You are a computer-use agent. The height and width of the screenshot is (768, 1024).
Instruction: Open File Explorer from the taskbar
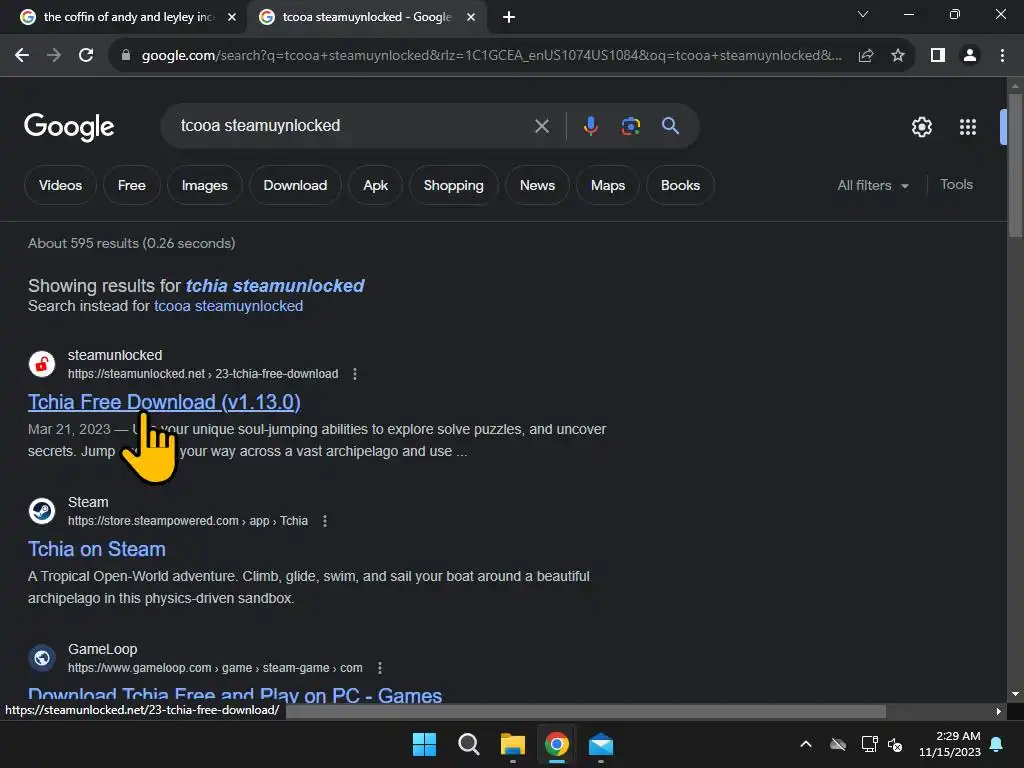pos(513,744)
